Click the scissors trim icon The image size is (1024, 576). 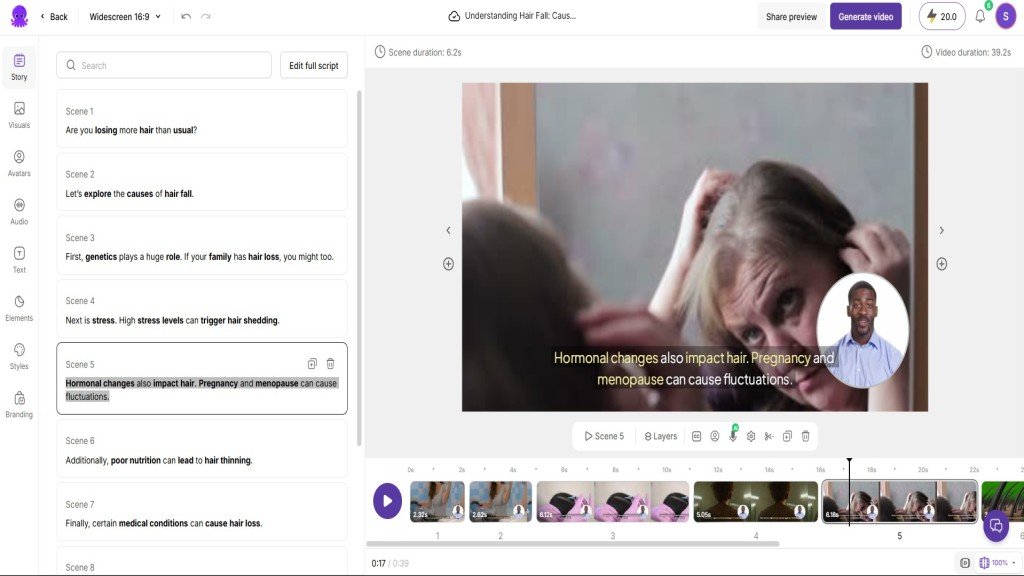pos(769,436)
